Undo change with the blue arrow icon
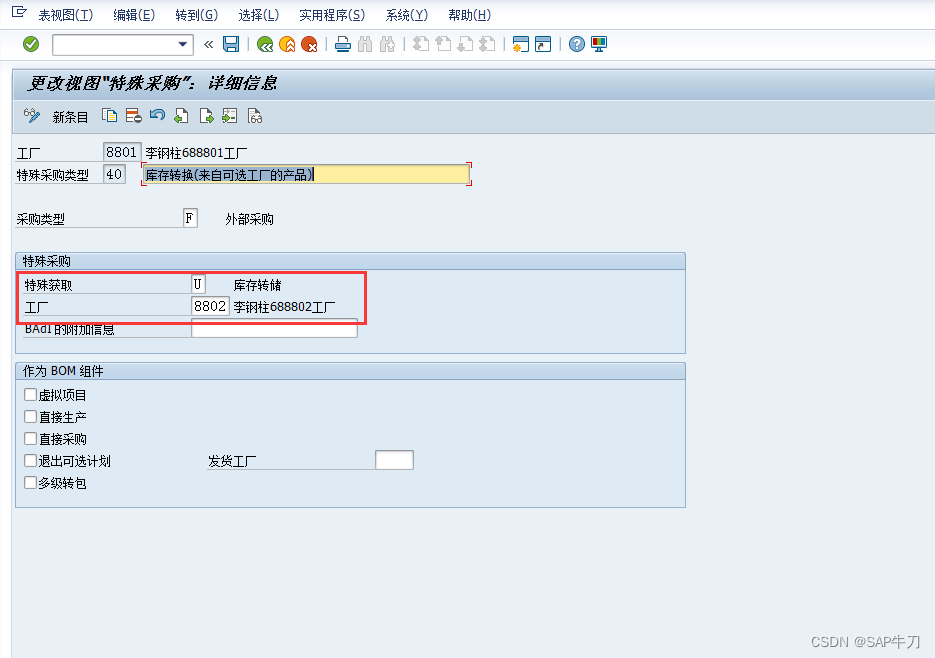935x658 pixels. tap(157, 115)
